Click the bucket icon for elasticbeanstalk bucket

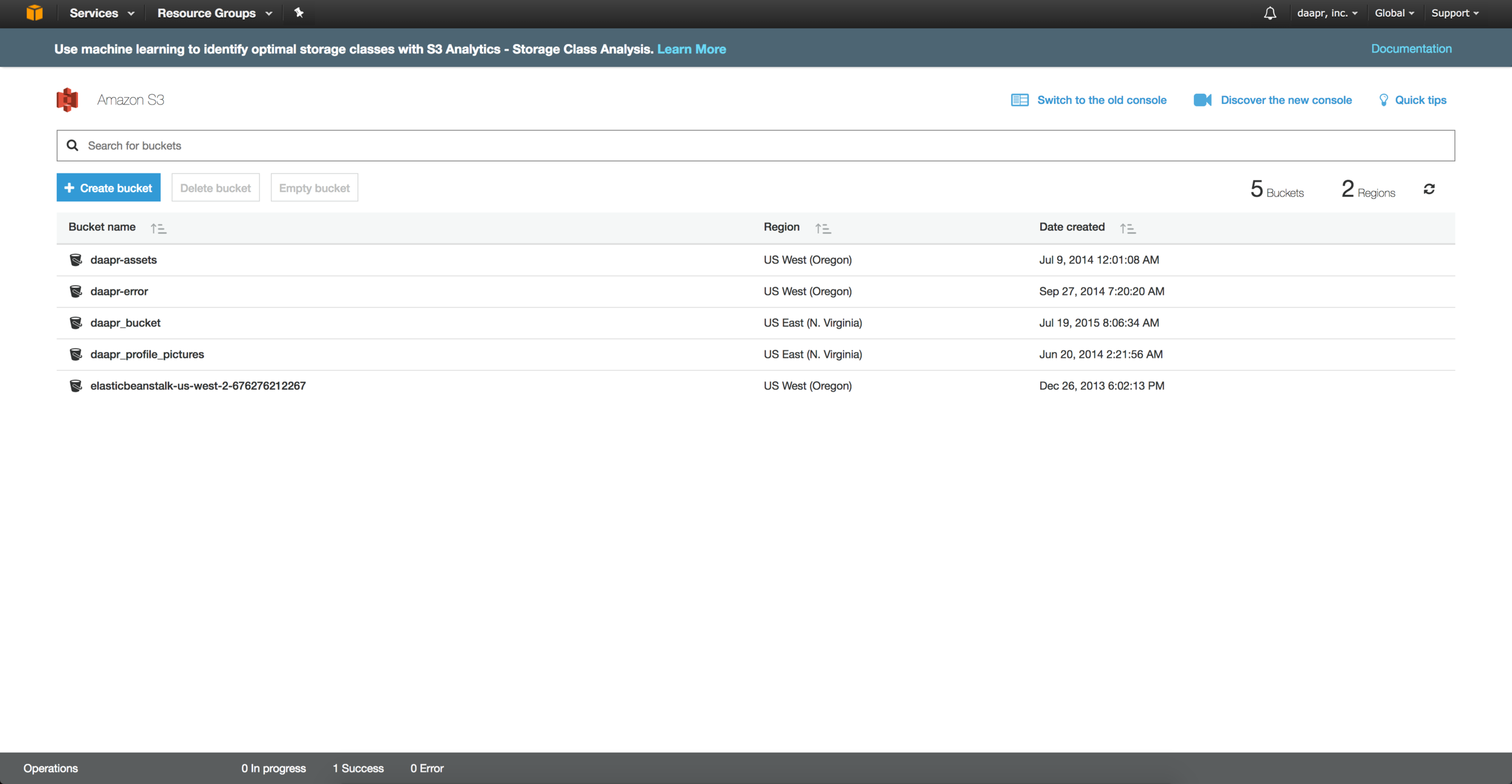[x=76, y=386]
